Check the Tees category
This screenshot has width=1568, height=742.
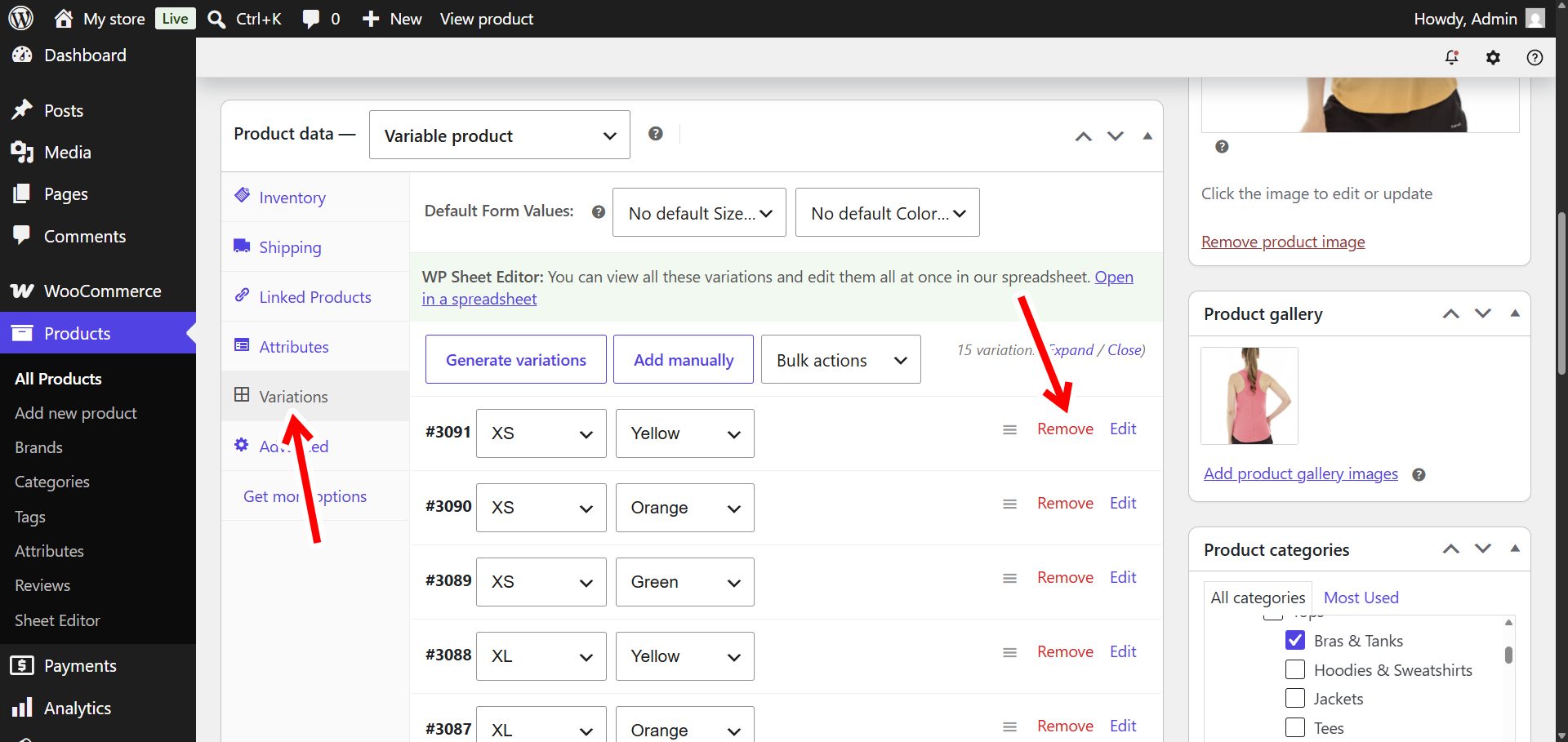point(1295,727)
